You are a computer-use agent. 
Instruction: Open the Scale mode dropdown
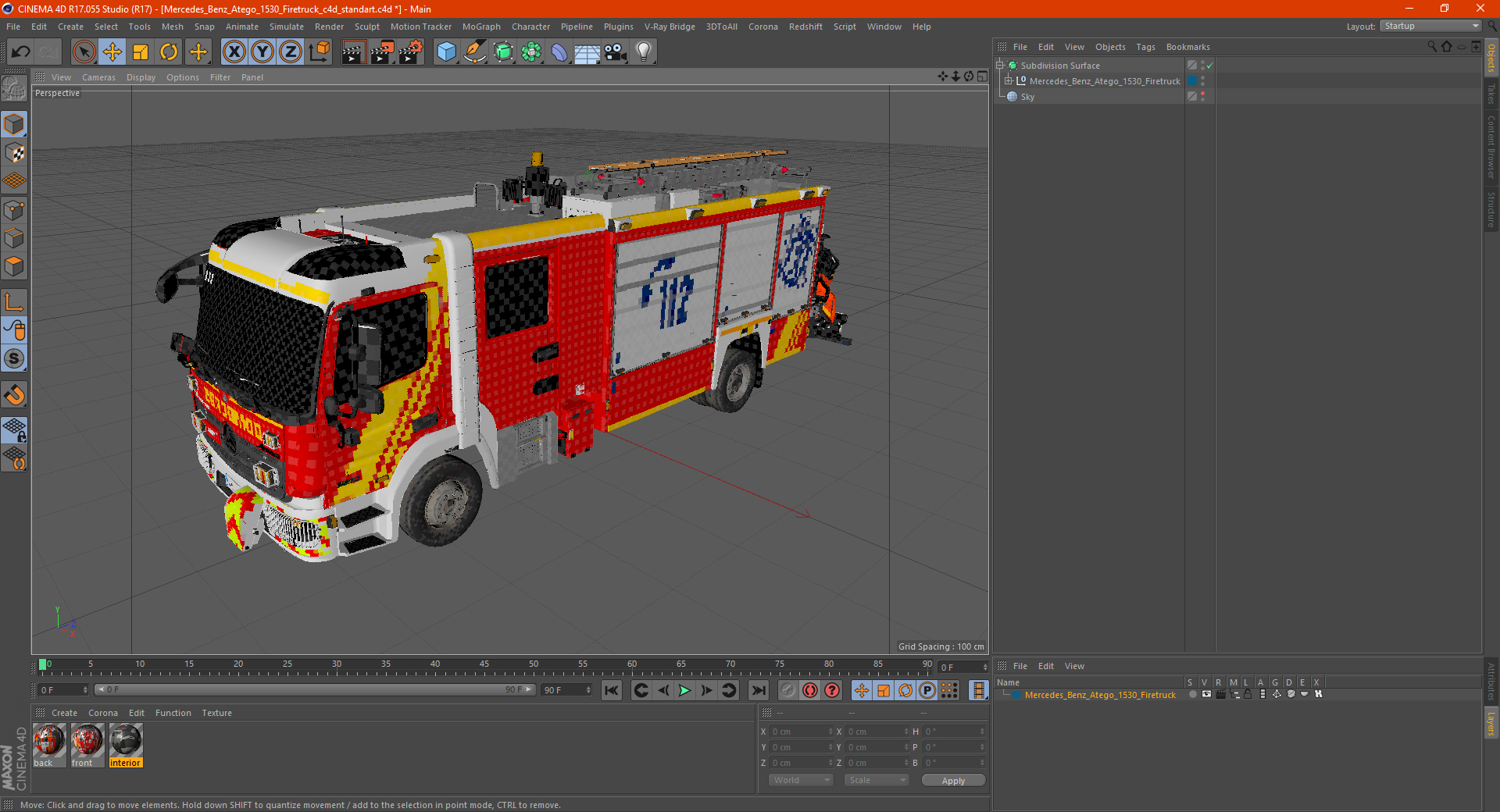[x=877, y=780]
